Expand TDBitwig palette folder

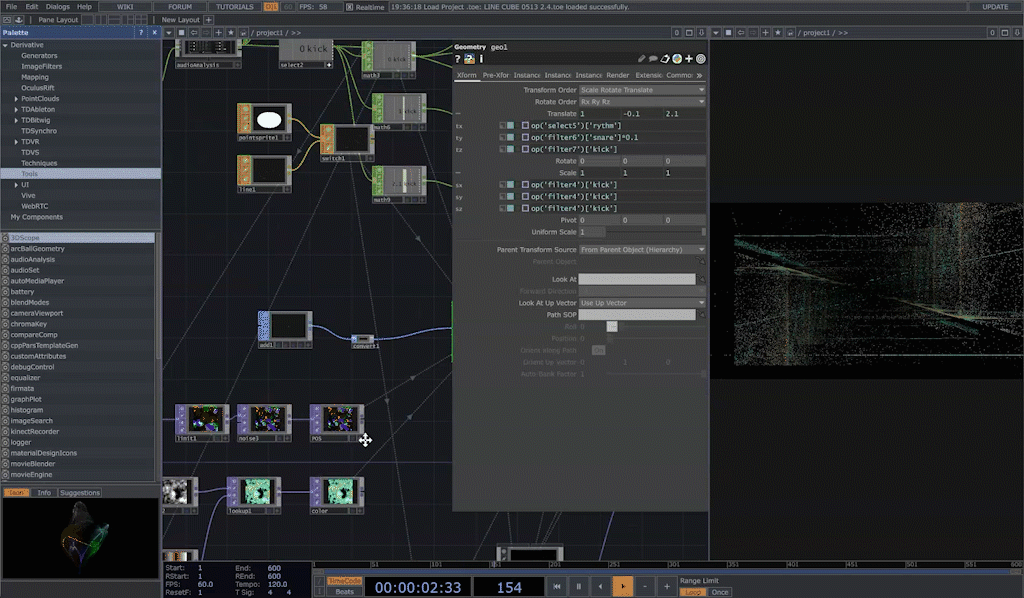16,120
